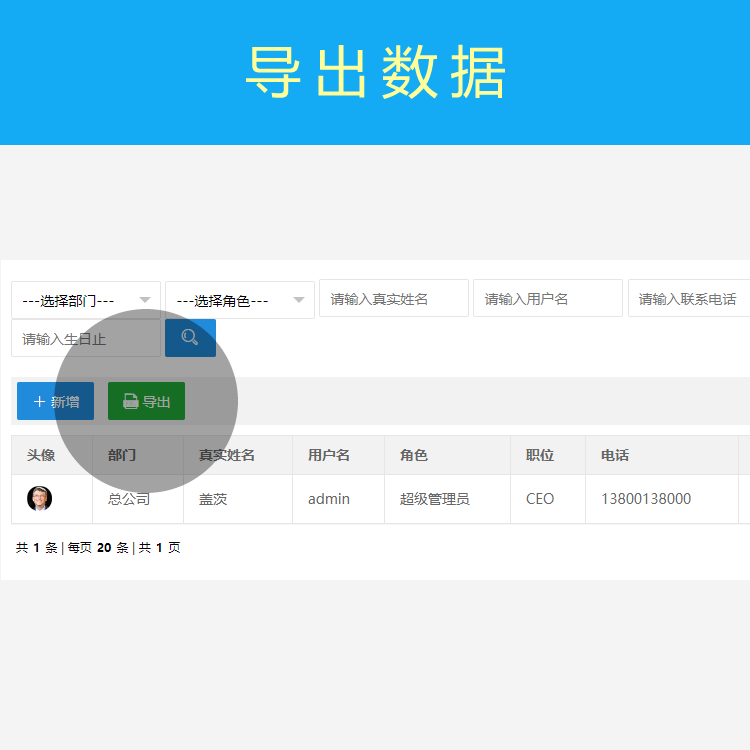This screenshot has width=750, height=750.
Task: Click the 导出数据 banner title
Action: coord(375,72)
